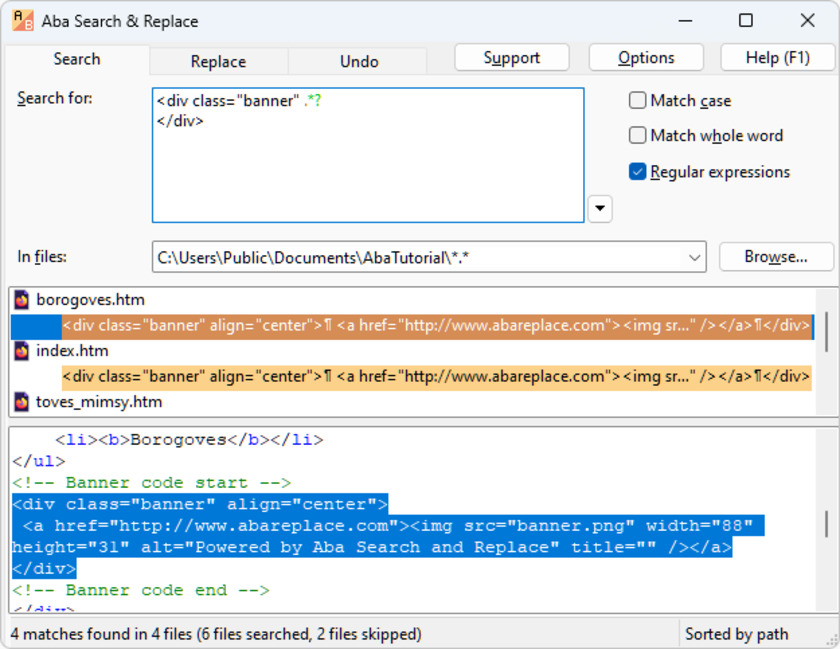Image resolution: width=840 pixels, height=649 pixels.
Task: Click the toves_mimsy.htm file icon
Action: coord(22,402)
